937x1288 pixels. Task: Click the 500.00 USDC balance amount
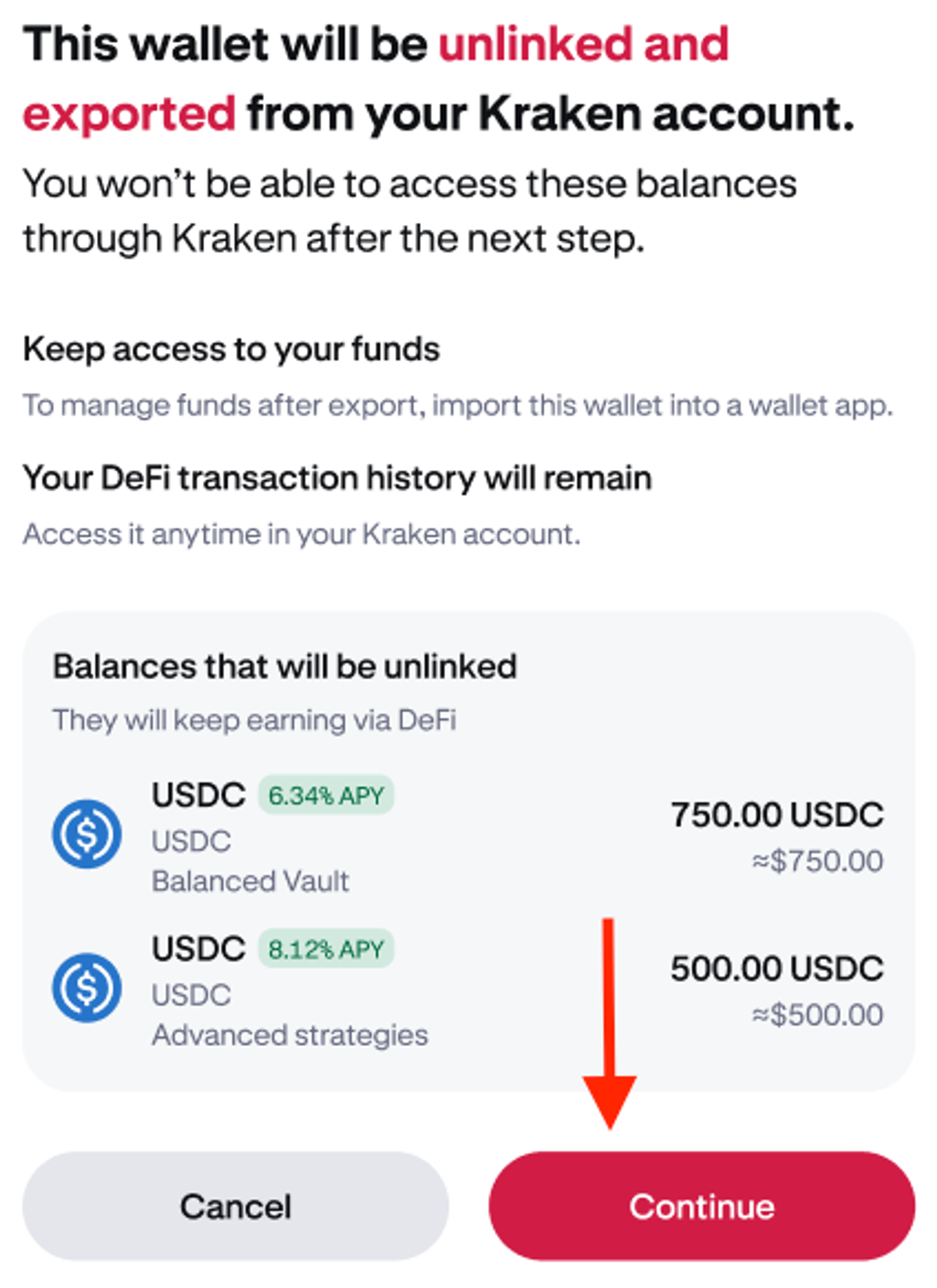coord(777,968)
